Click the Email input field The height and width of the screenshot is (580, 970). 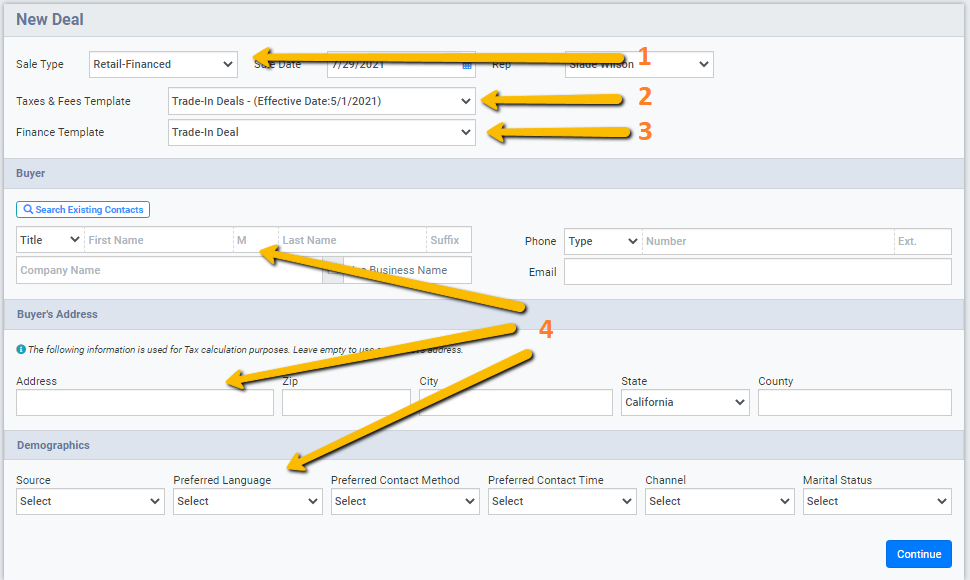pyautogui.click(x=757, y=272)
